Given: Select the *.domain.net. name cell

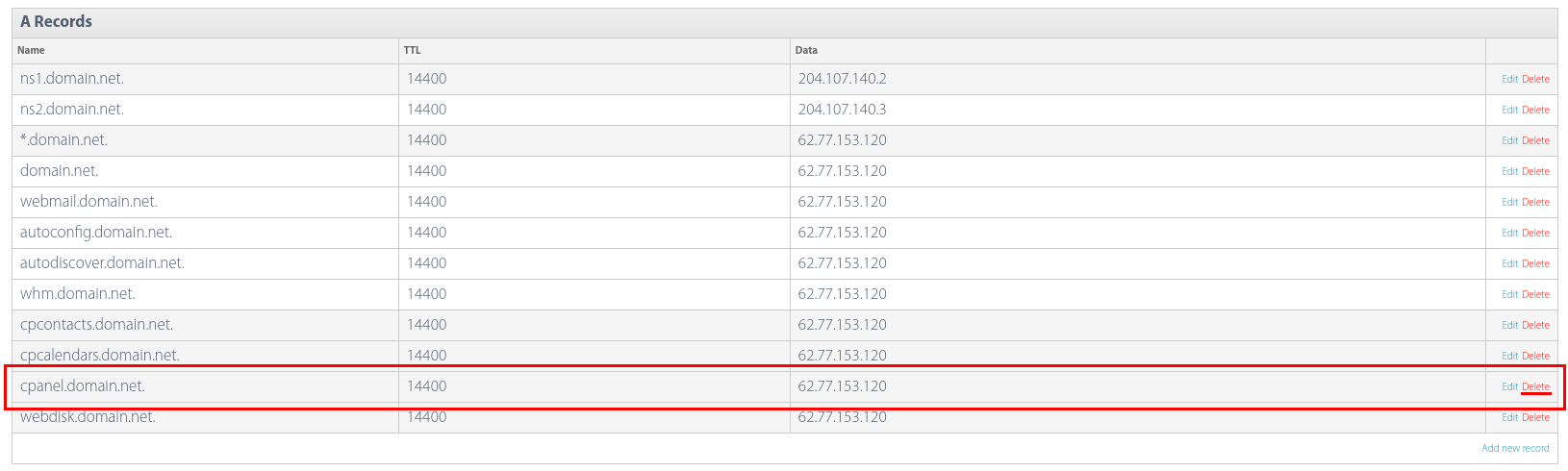Looking at the screenshot, I should pos(206,140).
